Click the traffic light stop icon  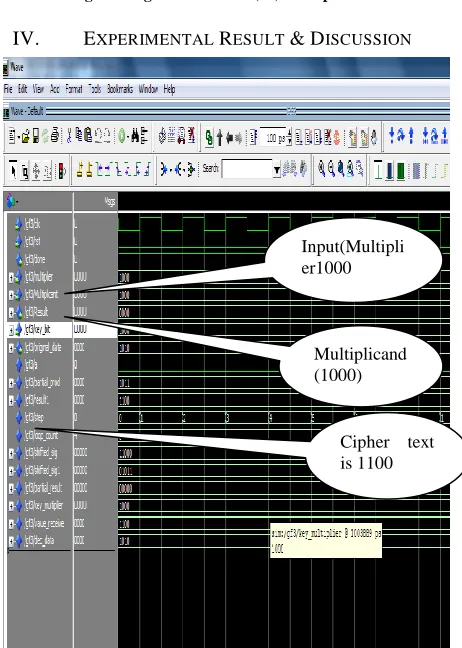pyautogui.click(x=62, y=170)
